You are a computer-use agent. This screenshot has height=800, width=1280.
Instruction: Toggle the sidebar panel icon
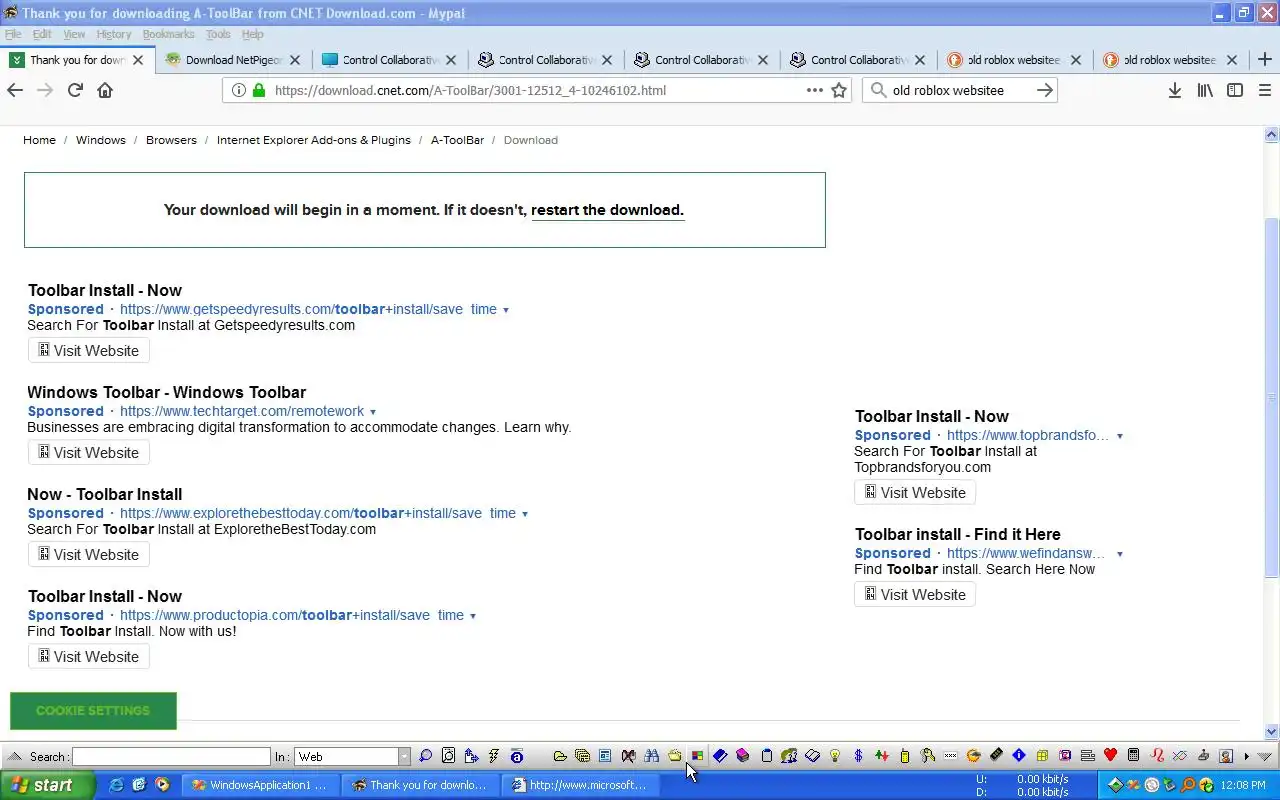pos(1235,90)
